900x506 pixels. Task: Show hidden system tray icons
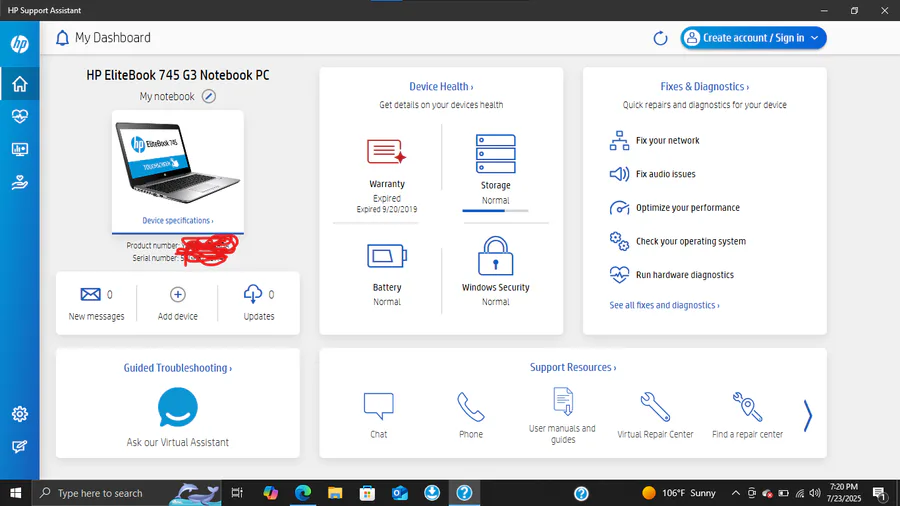[x=735, y=493]
